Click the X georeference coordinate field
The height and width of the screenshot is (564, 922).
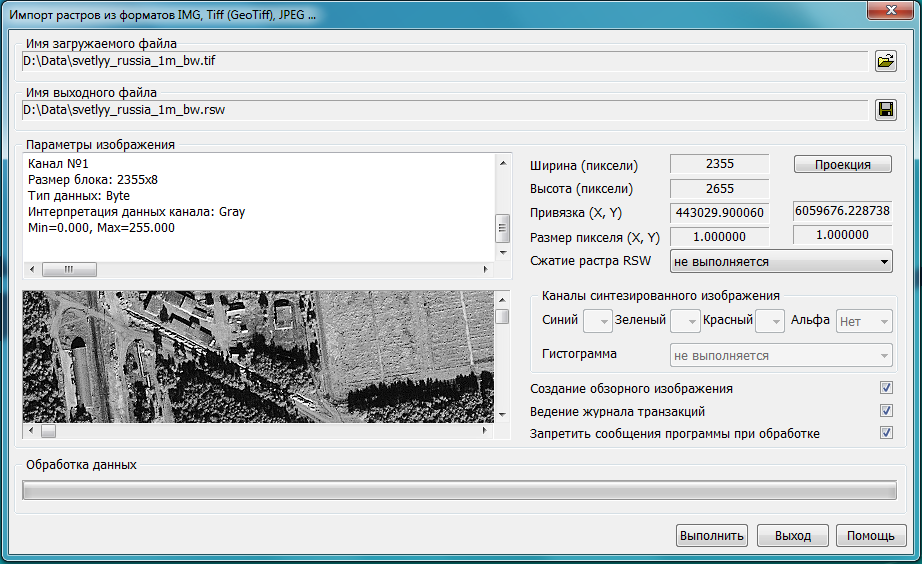tap(719, 212)
